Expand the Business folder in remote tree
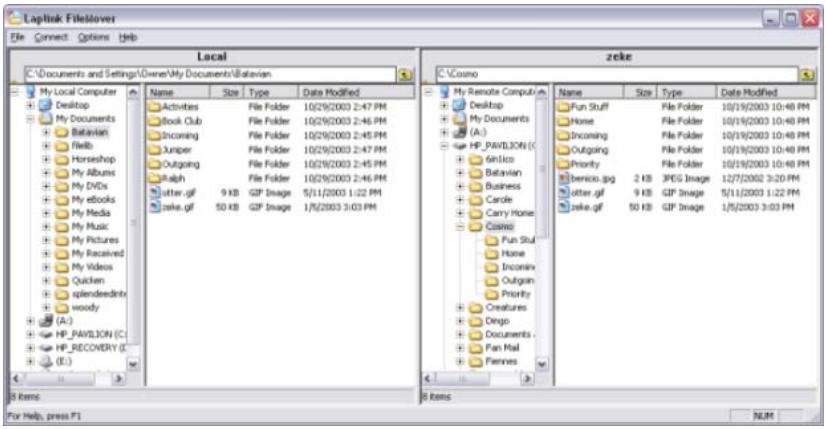This screenshot has height=429, width=826. (x=460, y=186)
